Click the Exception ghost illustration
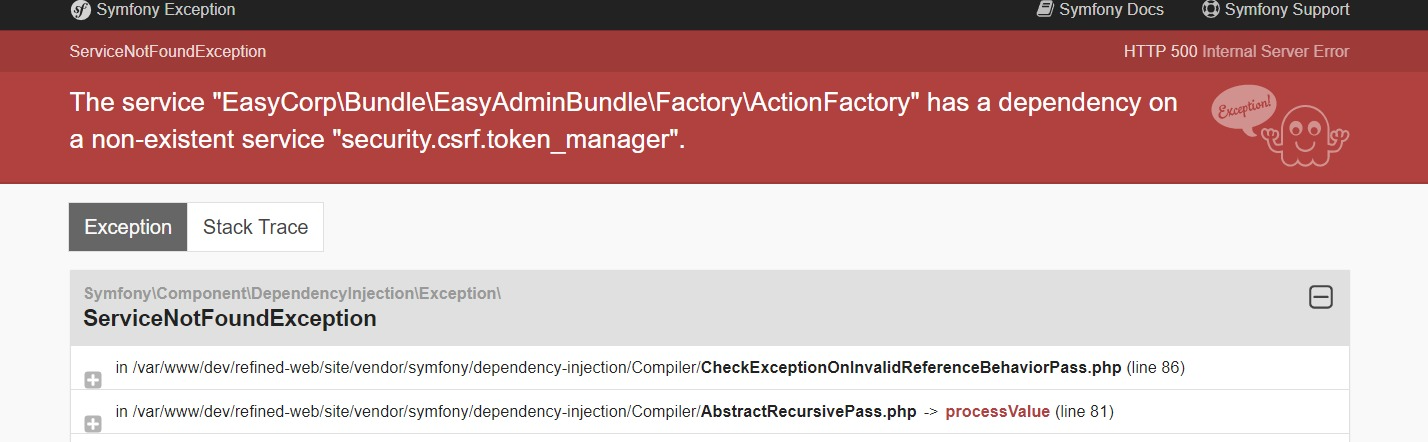The height and width of the screenshot is (442, 1428). [x=1280, y=127]
